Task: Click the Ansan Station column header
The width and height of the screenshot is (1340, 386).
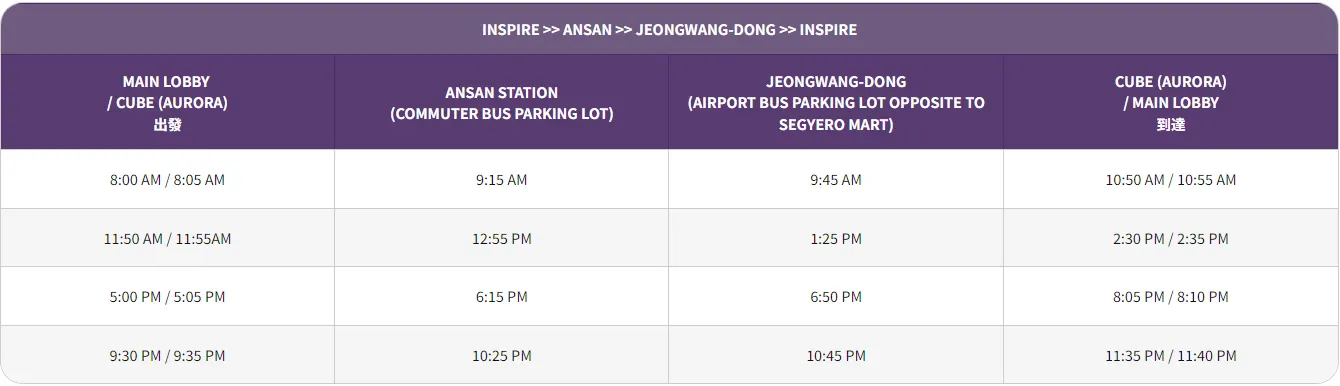Action: [501, 102]
